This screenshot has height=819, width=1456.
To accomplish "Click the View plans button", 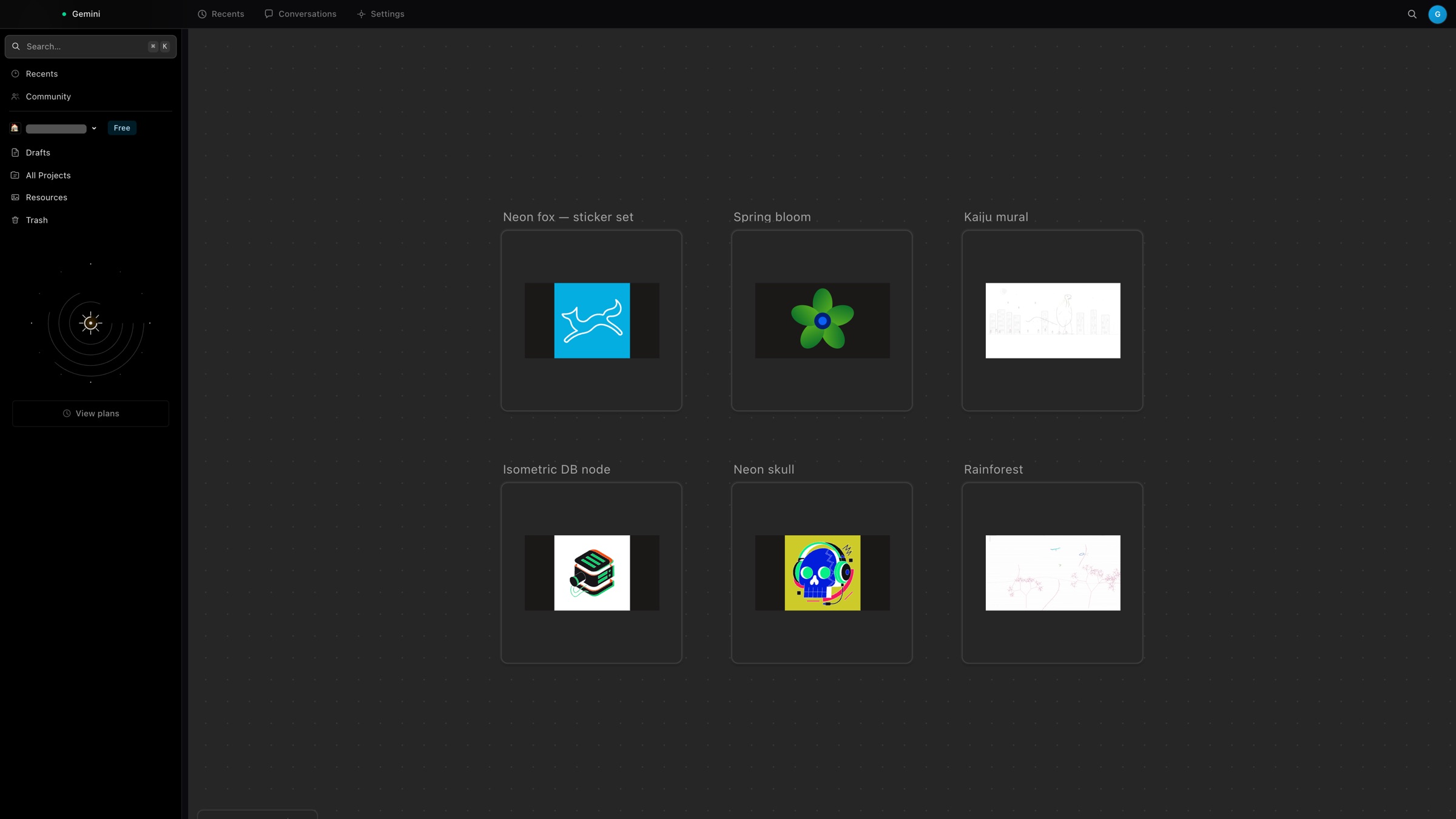I will (x=90, y=413).
